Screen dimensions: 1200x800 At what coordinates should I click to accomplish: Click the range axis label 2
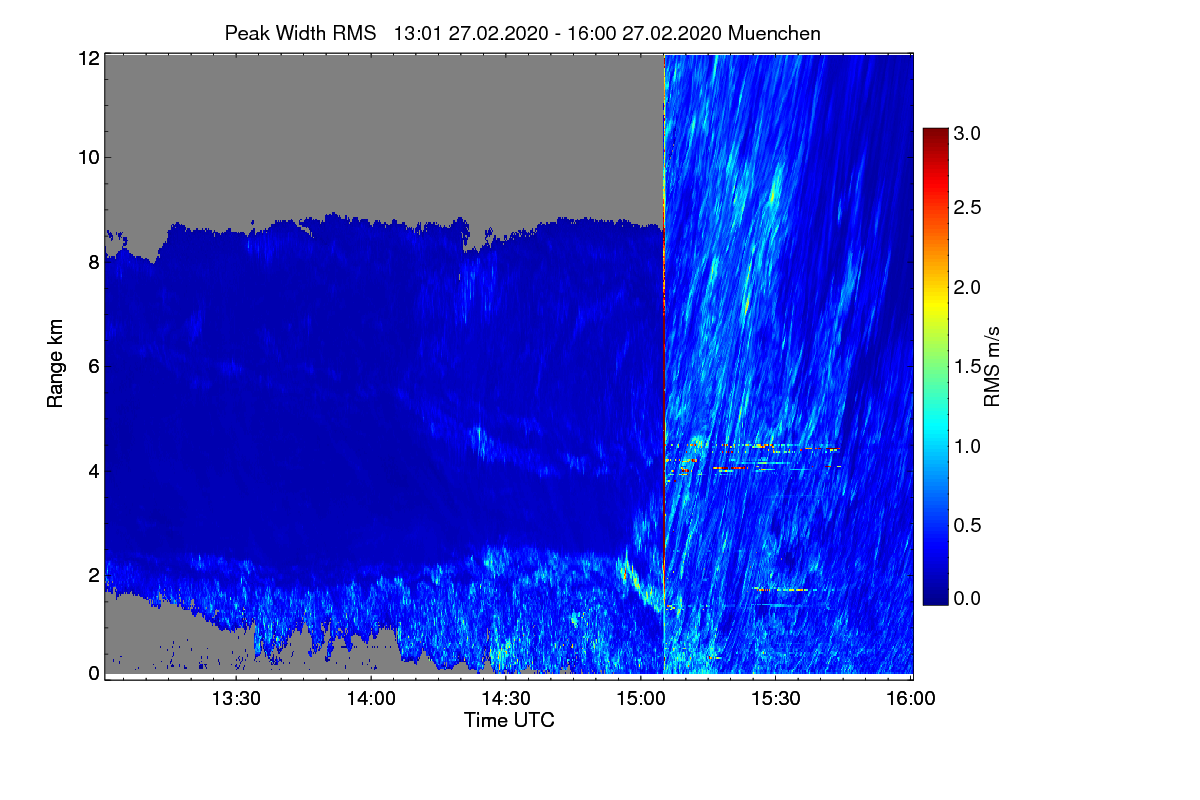93,574
